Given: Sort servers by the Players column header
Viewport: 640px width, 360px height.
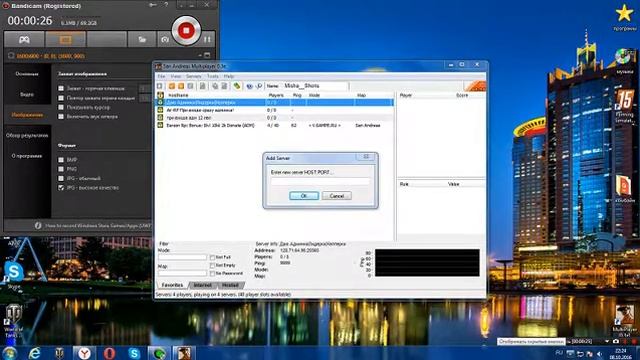Looking at the screenshot, I should [276, 95].
